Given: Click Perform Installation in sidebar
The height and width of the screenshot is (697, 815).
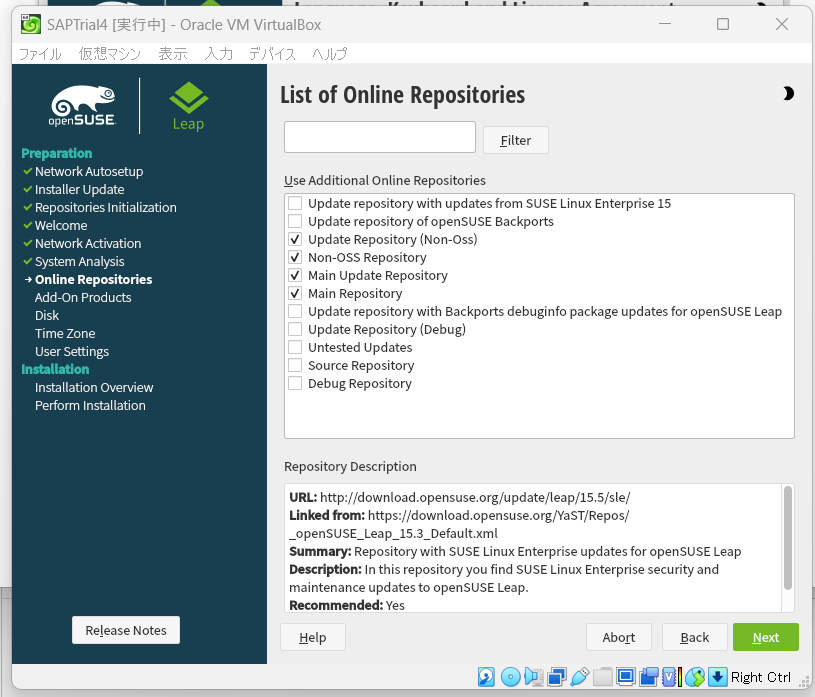Looking at the screenshot, I should (90, 405).
